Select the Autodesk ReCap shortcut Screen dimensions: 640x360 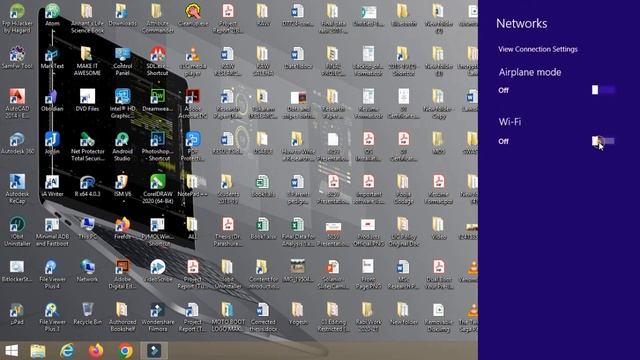coord(17,189)
